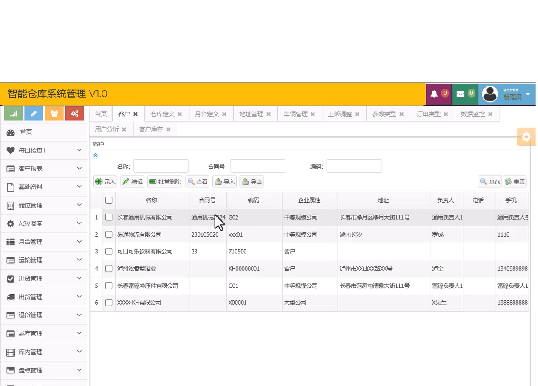
Task: Click the export toolbar button
Action: [x=252, y=182]
